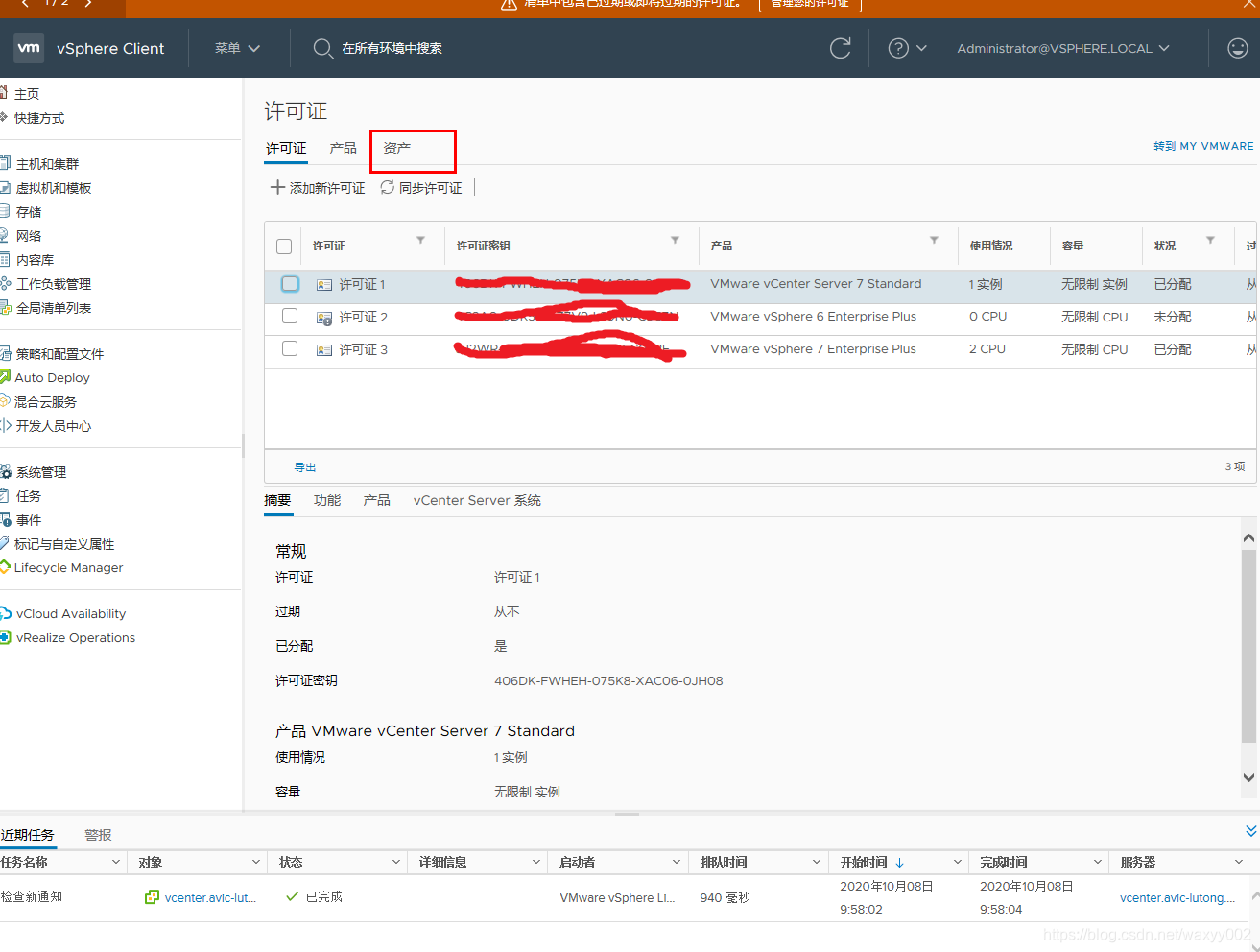1260x952 pixels.
Task: Open 转到 MY VMWARE link
Action: point(1203,146)
